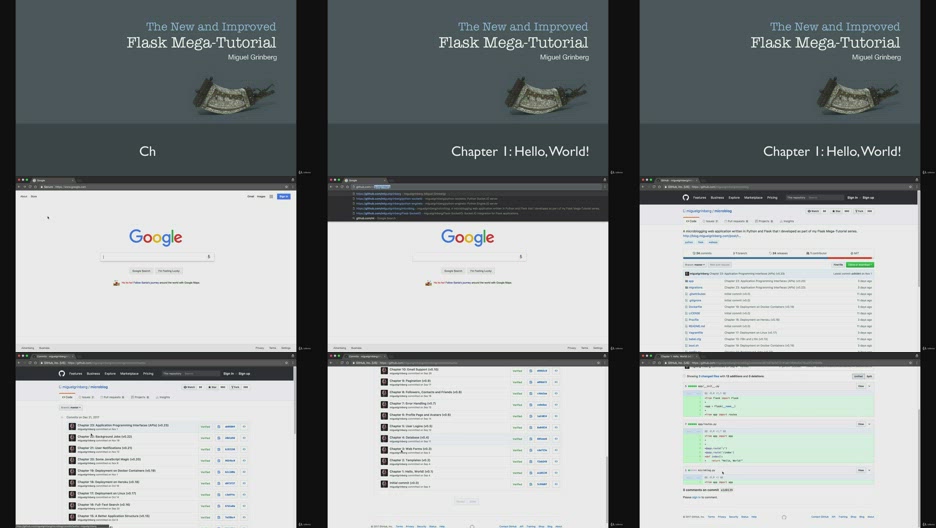Image resolution: width=936 pixels, height=528 pixels.
Task: Switch the diff to Unified view
Action: tap(858, 376)
